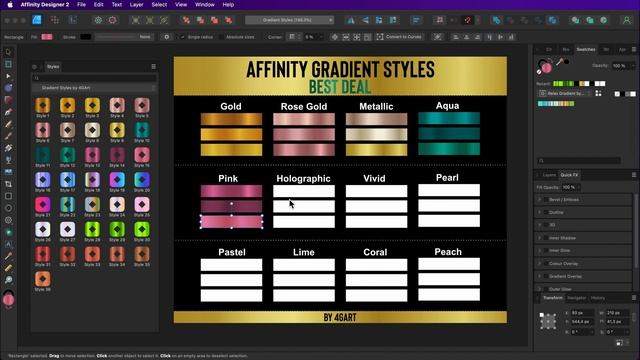Enable the Outline effect checkbox
The image size is (640, 360).
click(546, 212)
